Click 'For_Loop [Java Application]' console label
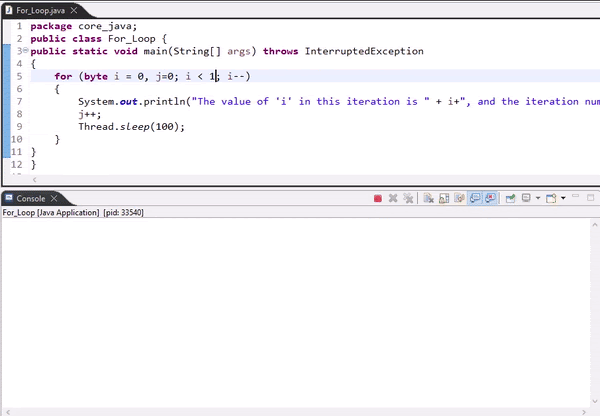600x416 pixels. coord(51,212)
